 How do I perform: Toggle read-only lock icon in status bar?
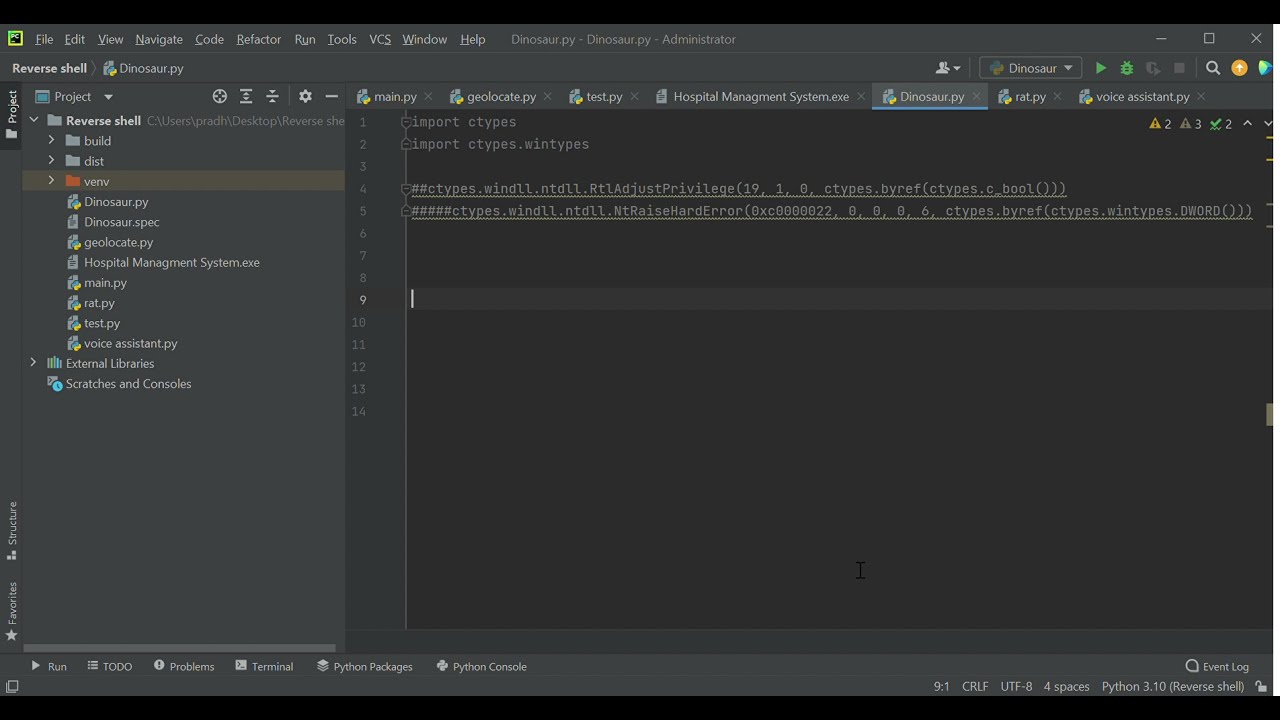1261,686
